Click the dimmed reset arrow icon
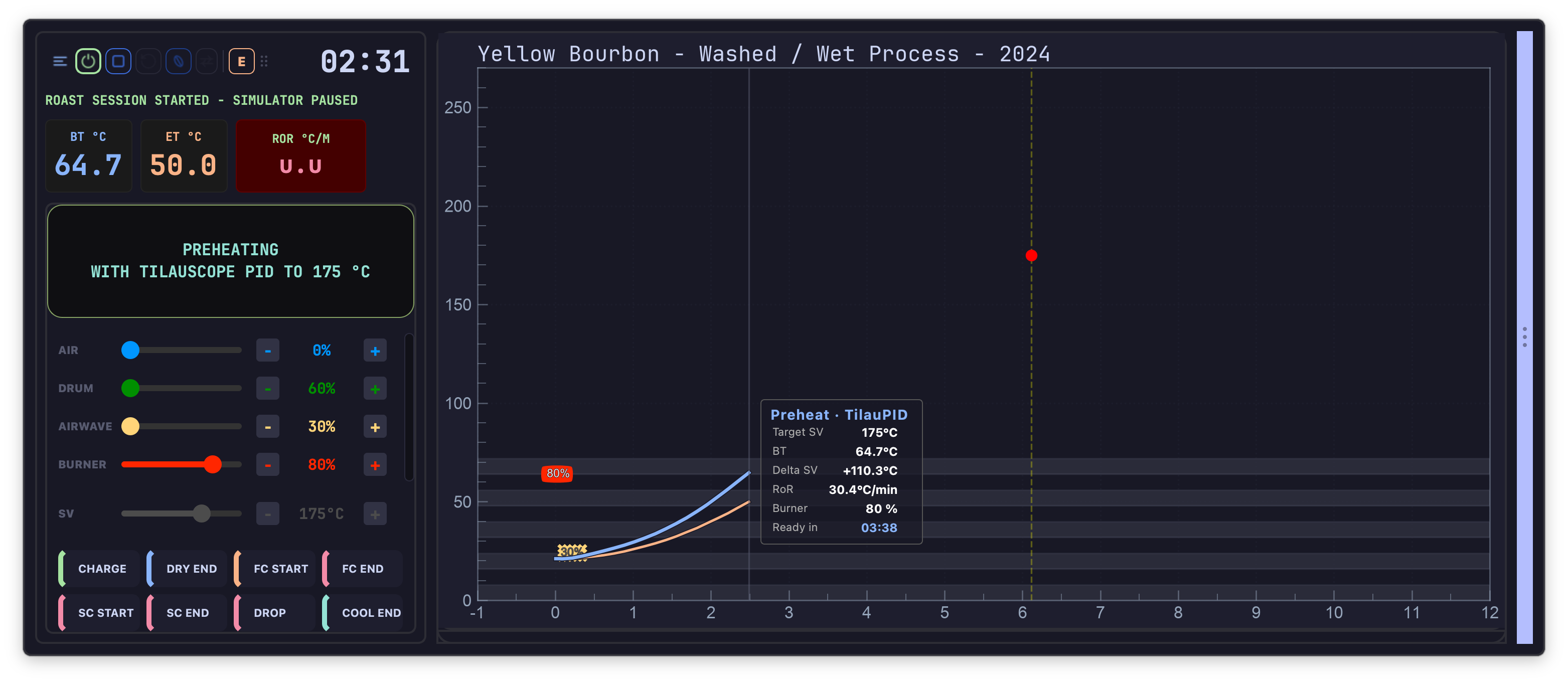Image resolution: width=1568 pixels, height=683 pixels. pyautogui.click(x=148, y=62)
